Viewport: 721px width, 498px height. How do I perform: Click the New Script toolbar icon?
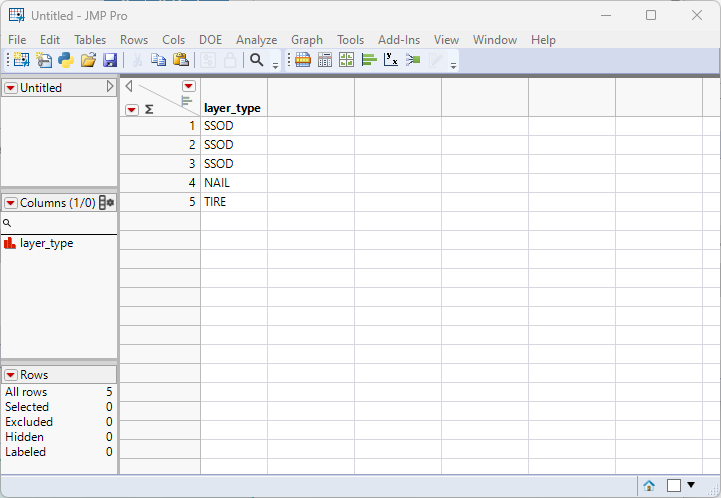click(44, 60)
